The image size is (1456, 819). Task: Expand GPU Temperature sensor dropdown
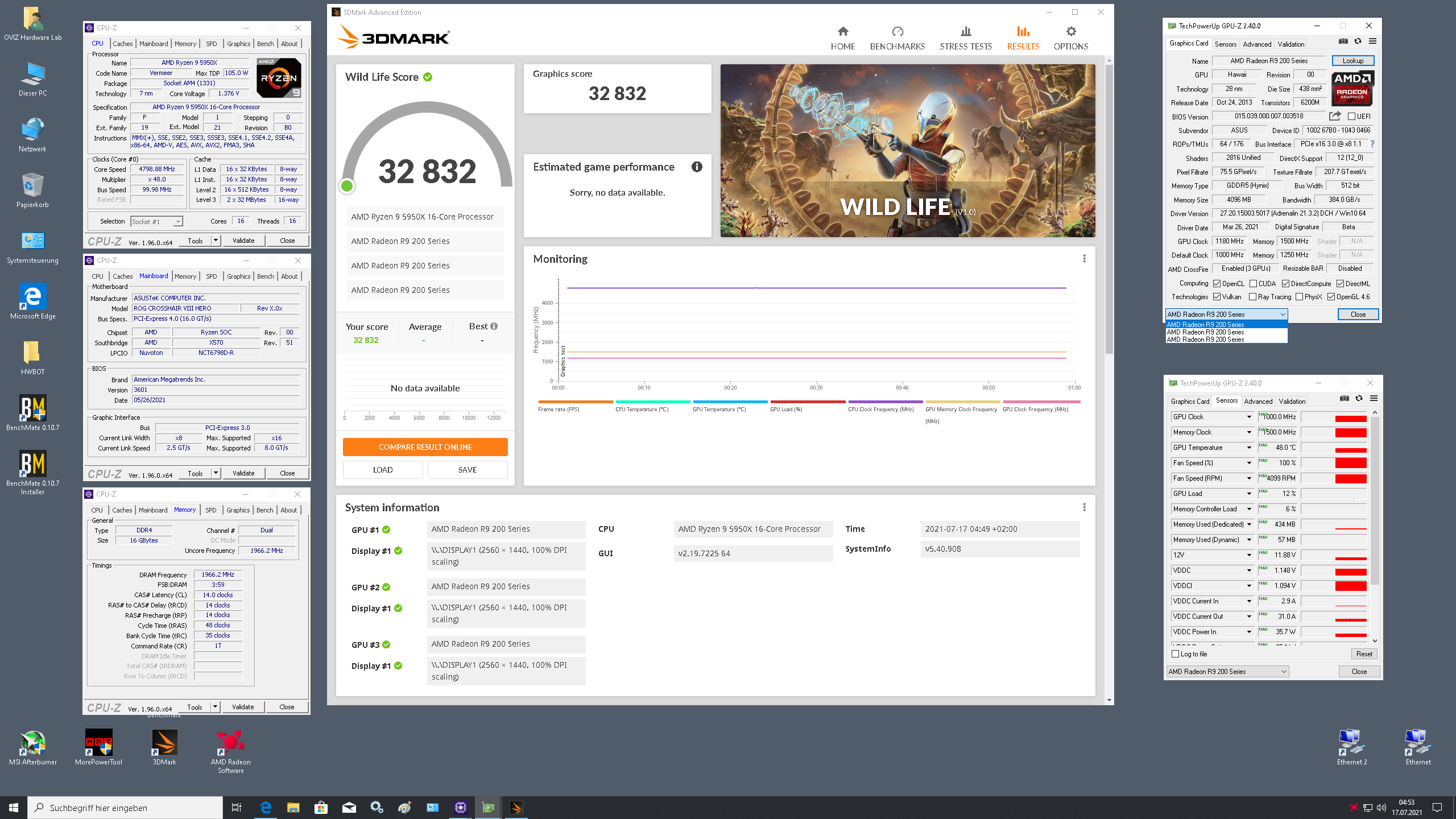tap(1249, 448)
